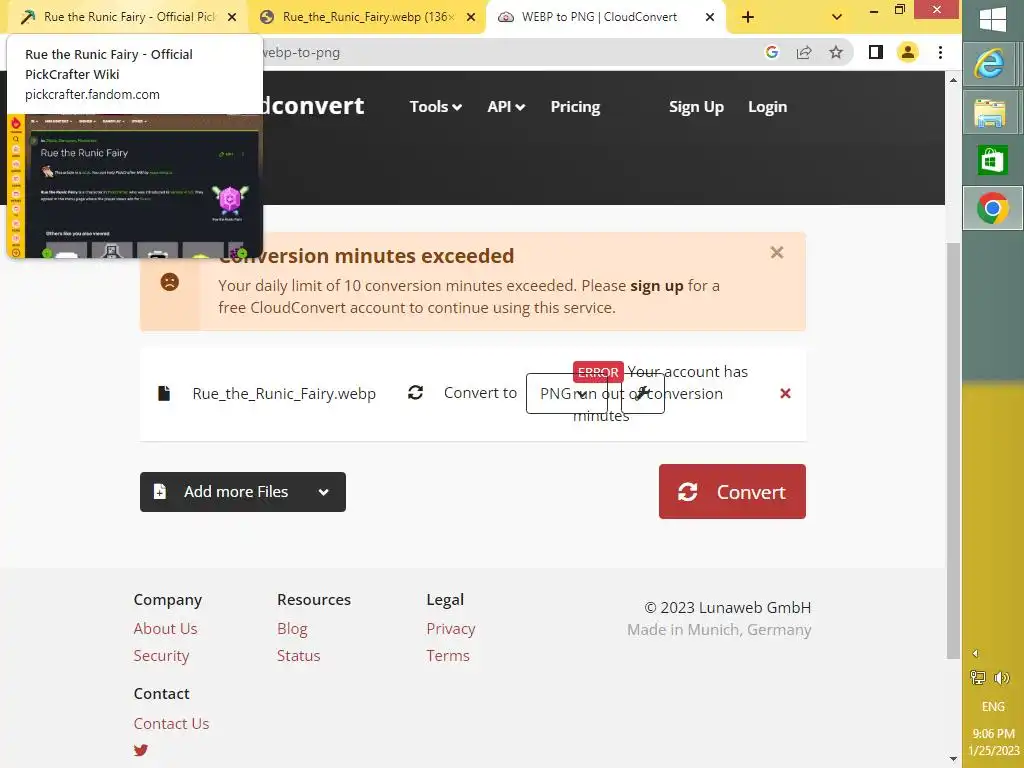Click file icon beside Rue_the_Runic_Fairy.webp
The height and width of the screenshot is (768, 1024).
click(x=164, y=393)
